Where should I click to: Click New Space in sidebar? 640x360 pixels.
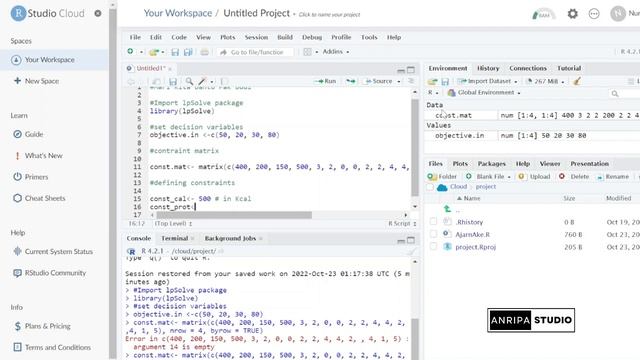coord(37,81)
